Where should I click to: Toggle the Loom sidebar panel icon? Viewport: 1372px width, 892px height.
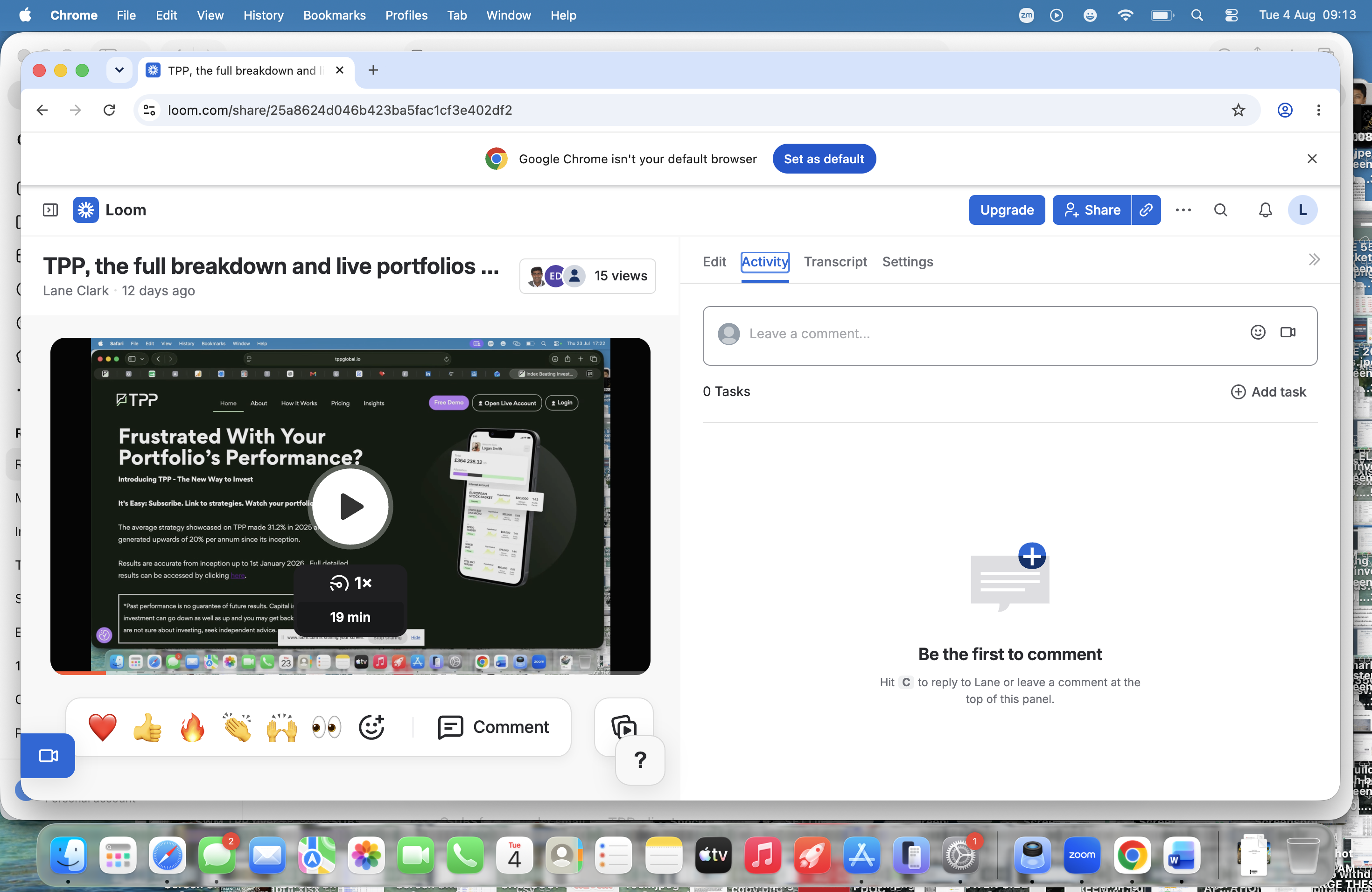click(x=50, y=210)
